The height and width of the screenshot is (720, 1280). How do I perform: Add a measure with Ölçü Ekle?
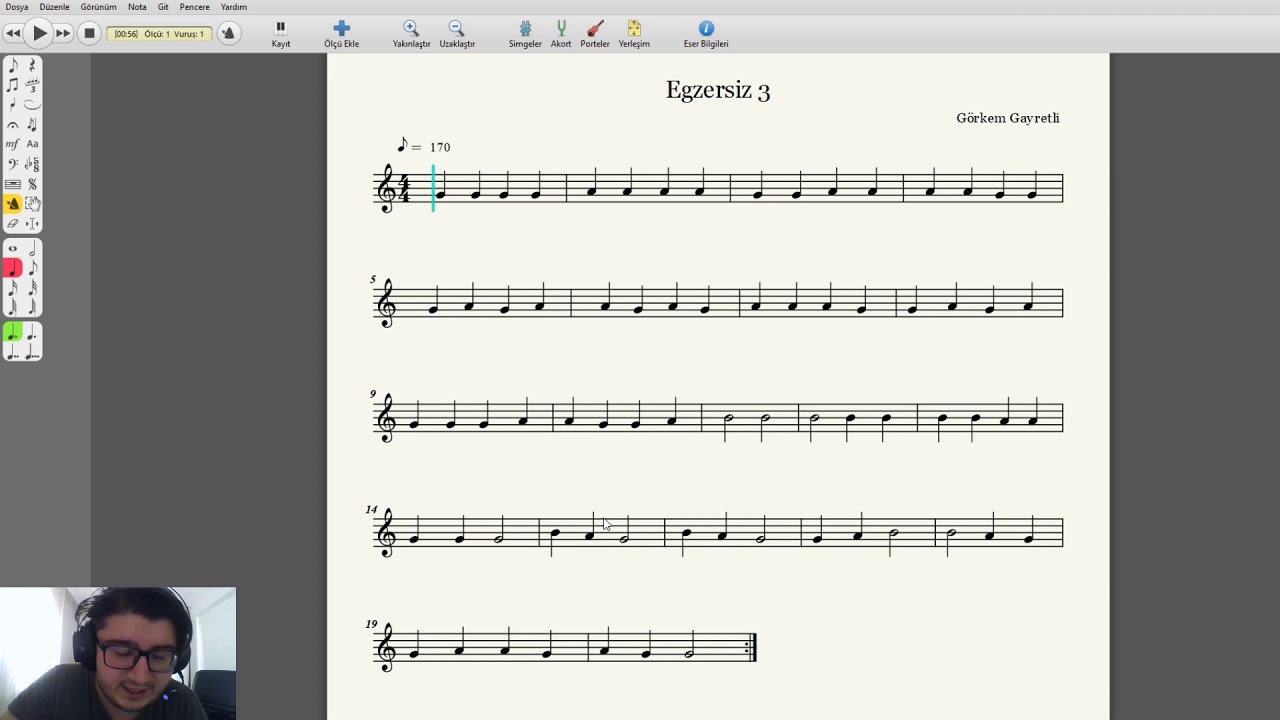click(x=341, y=34)
